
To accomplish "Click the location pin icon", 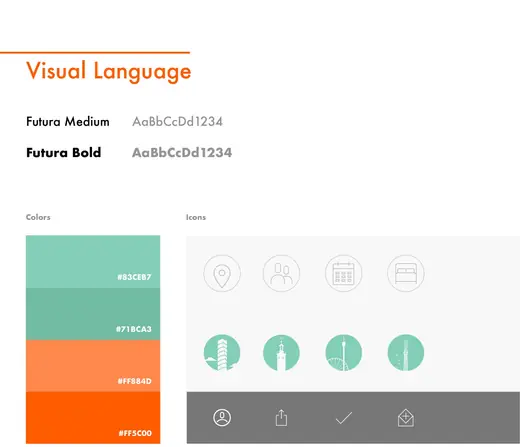I will (222, 273).
